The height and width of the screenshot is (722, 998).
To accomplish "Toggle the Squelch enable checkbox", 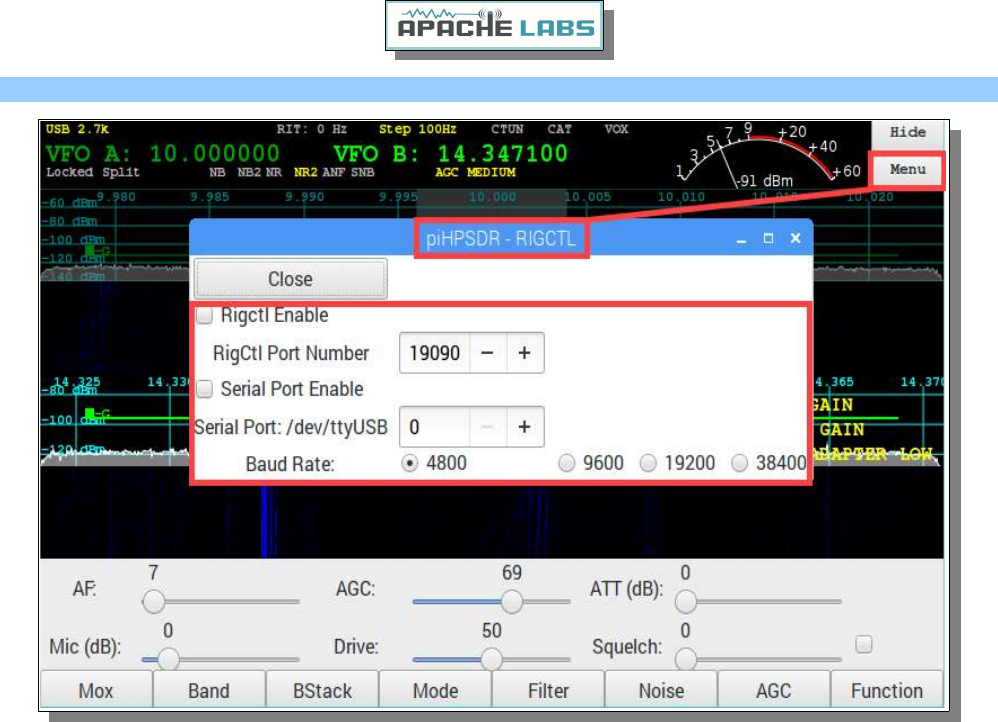I will (864, 644).
